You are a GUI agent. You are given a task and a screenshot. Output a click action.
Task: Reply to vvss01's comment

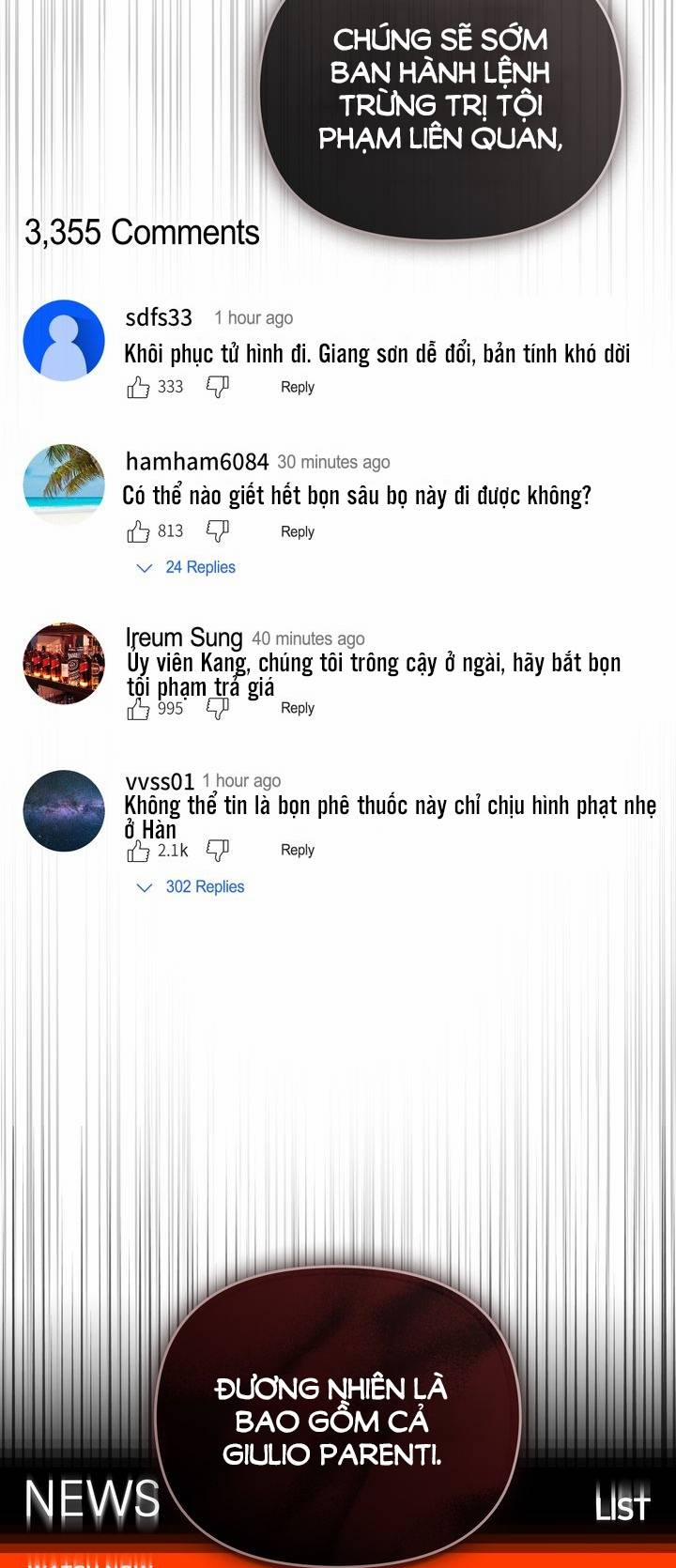(298, 850)
